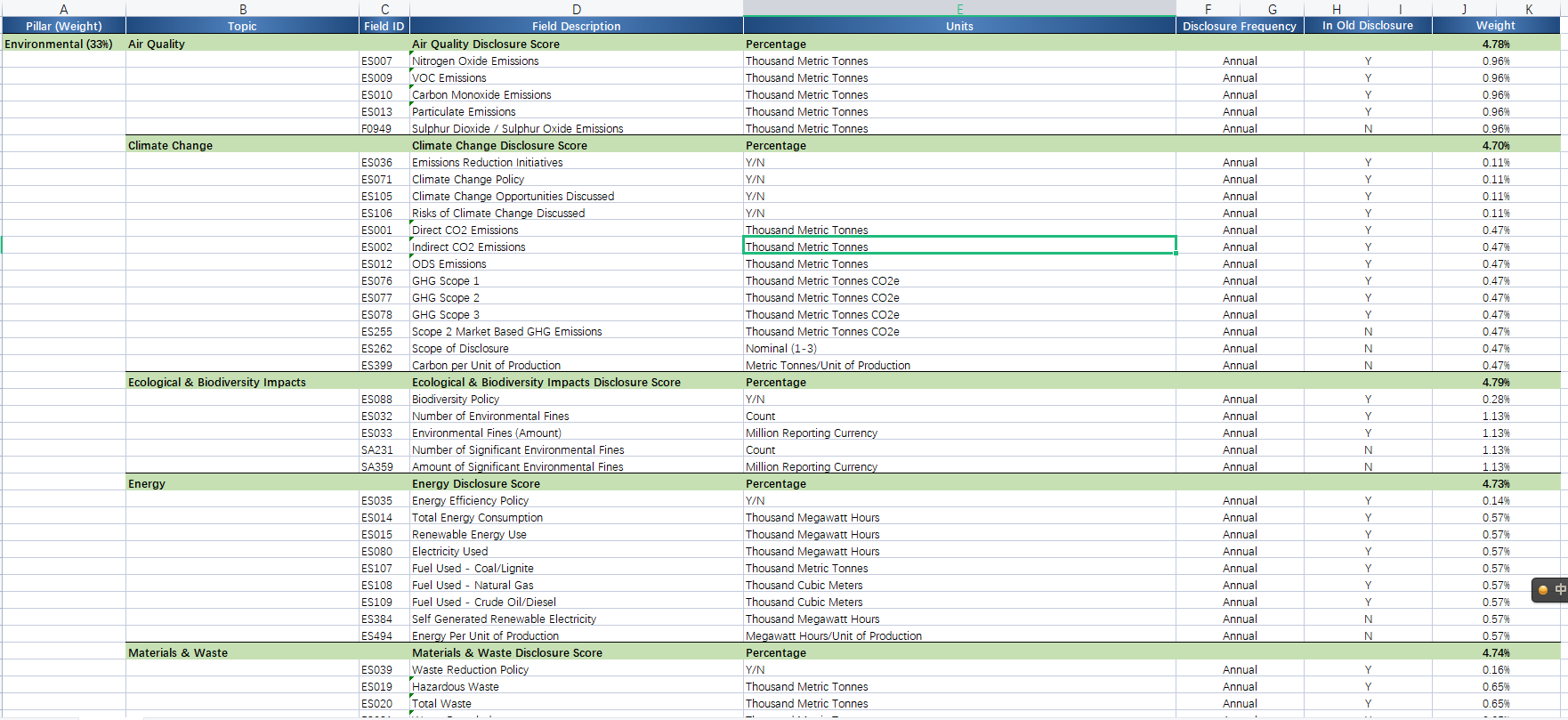
Task: Select 'Climate Change' cell in Topic column
Action: click(x=242, y=145)
